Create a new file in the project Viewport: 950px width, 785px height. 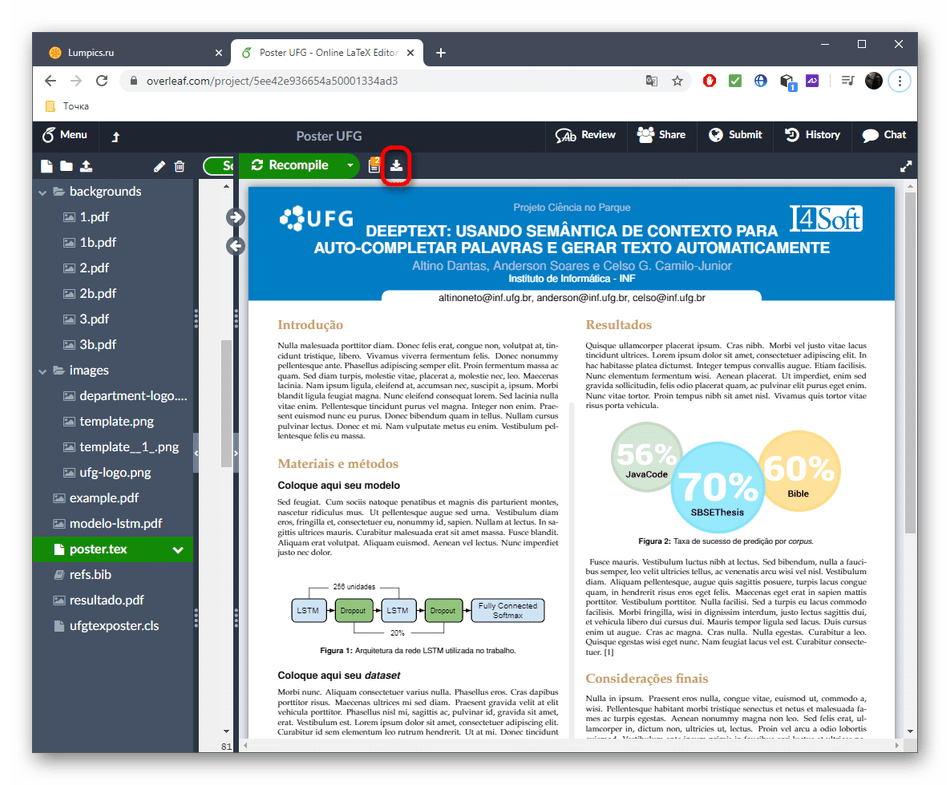tap(46, 166)
